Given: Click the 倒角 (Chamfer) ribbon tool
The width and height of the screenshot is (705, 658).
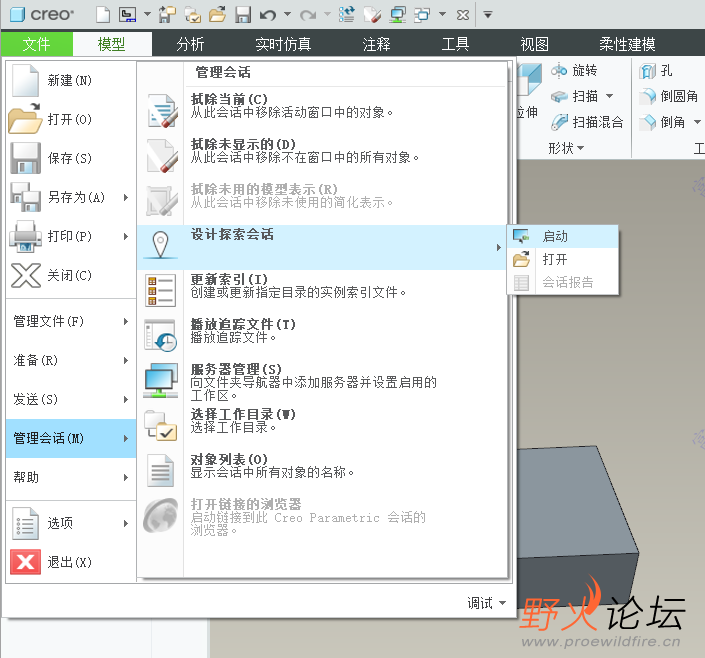Looking at the screenshot, I should (x=662, y=122).
